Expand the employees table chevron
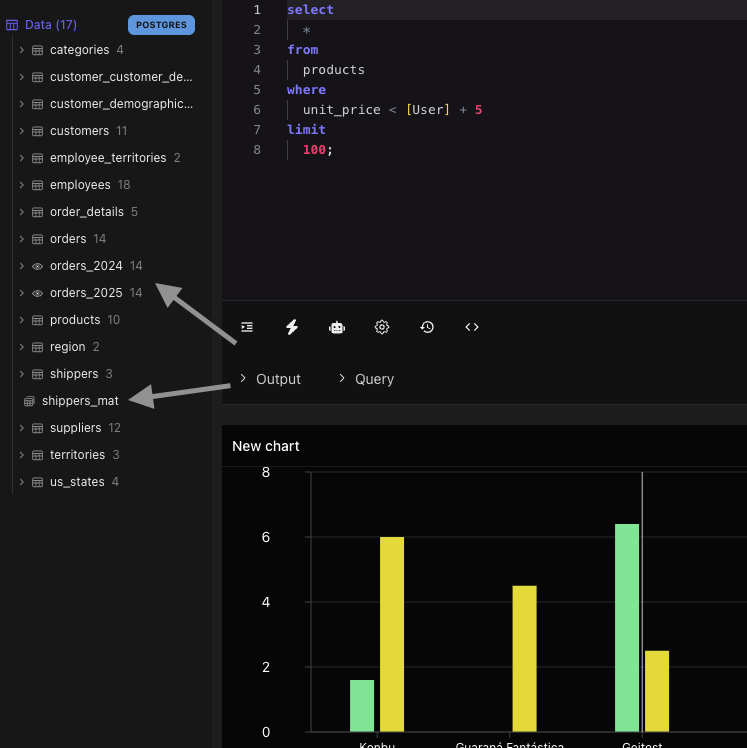The image size is (747, 748). (x=21, y=185)
